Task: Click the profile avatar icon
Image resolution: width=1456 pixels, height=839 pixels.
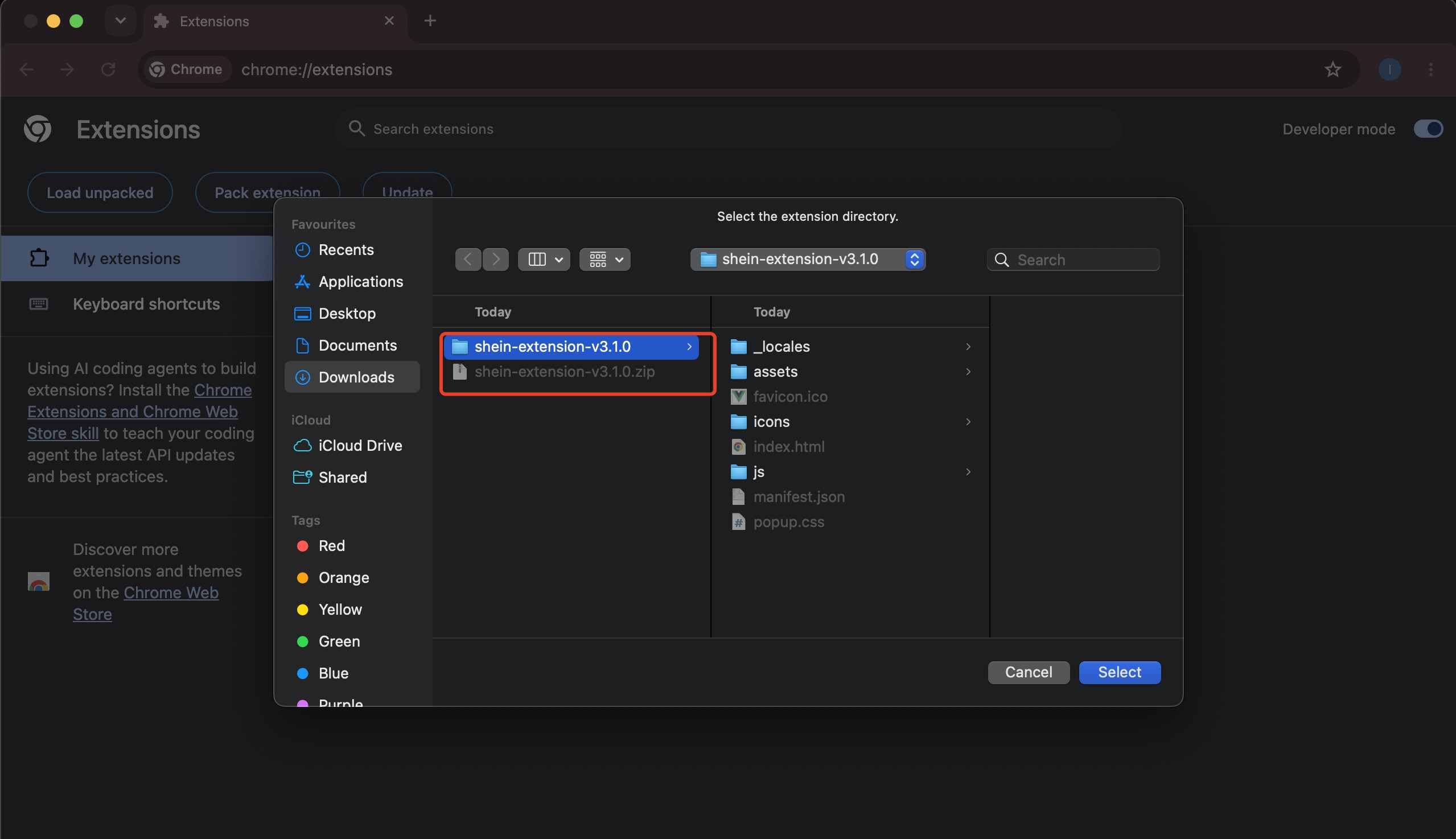Action: (x=1390, y=69)
